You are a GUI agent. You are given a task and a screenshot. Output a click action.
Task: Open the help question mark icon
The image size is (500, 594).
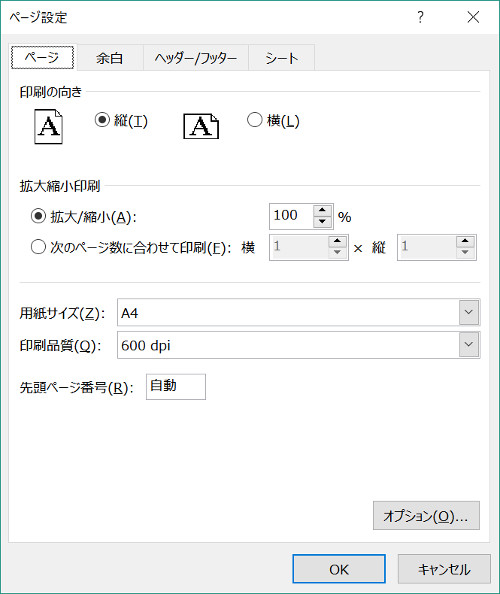[x=420, y=17]
